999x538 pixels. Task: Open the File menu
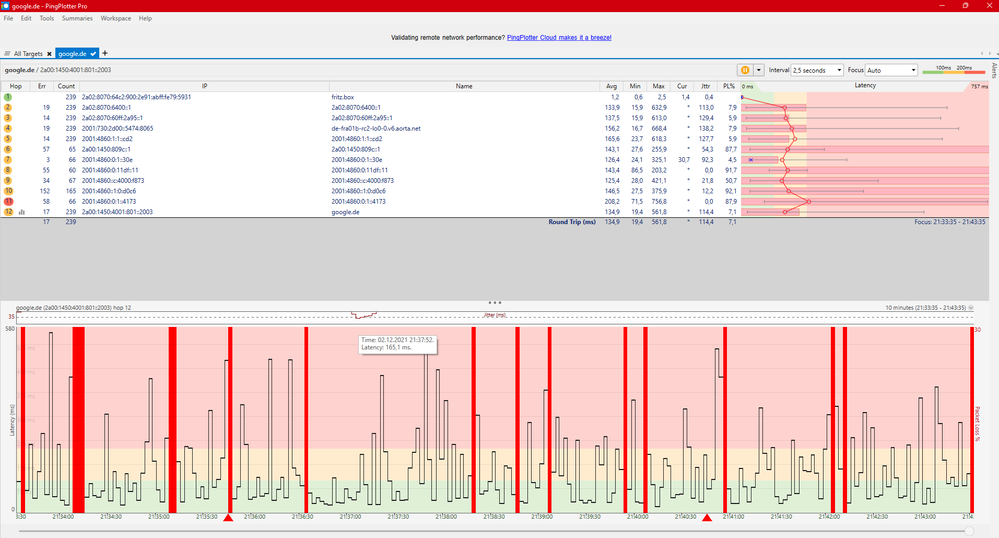tap(8, 18)
